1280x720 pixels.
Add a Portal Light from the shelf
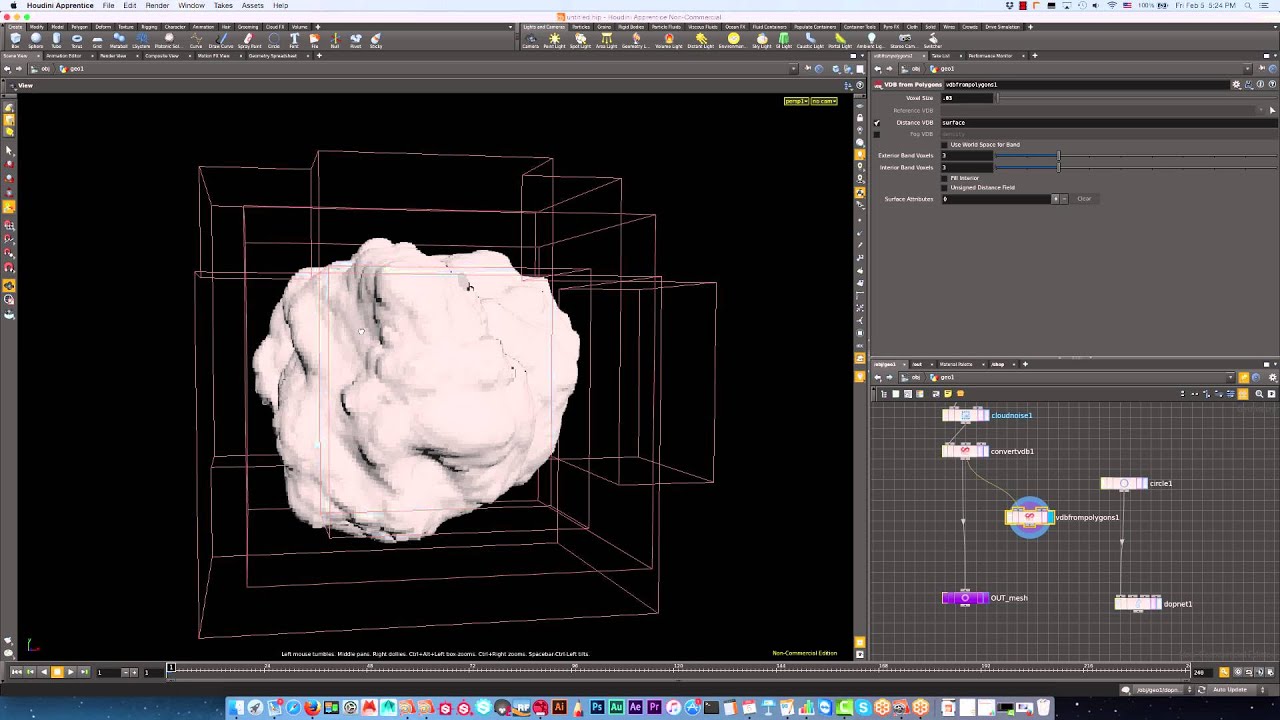coord(840,40)
